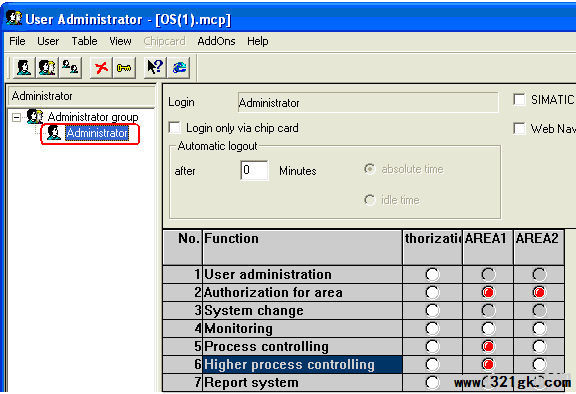The width and height of the screenshot is (576, 394).
Task: Click the Administrator user icon in tree
Action: [x=54, y=133]
